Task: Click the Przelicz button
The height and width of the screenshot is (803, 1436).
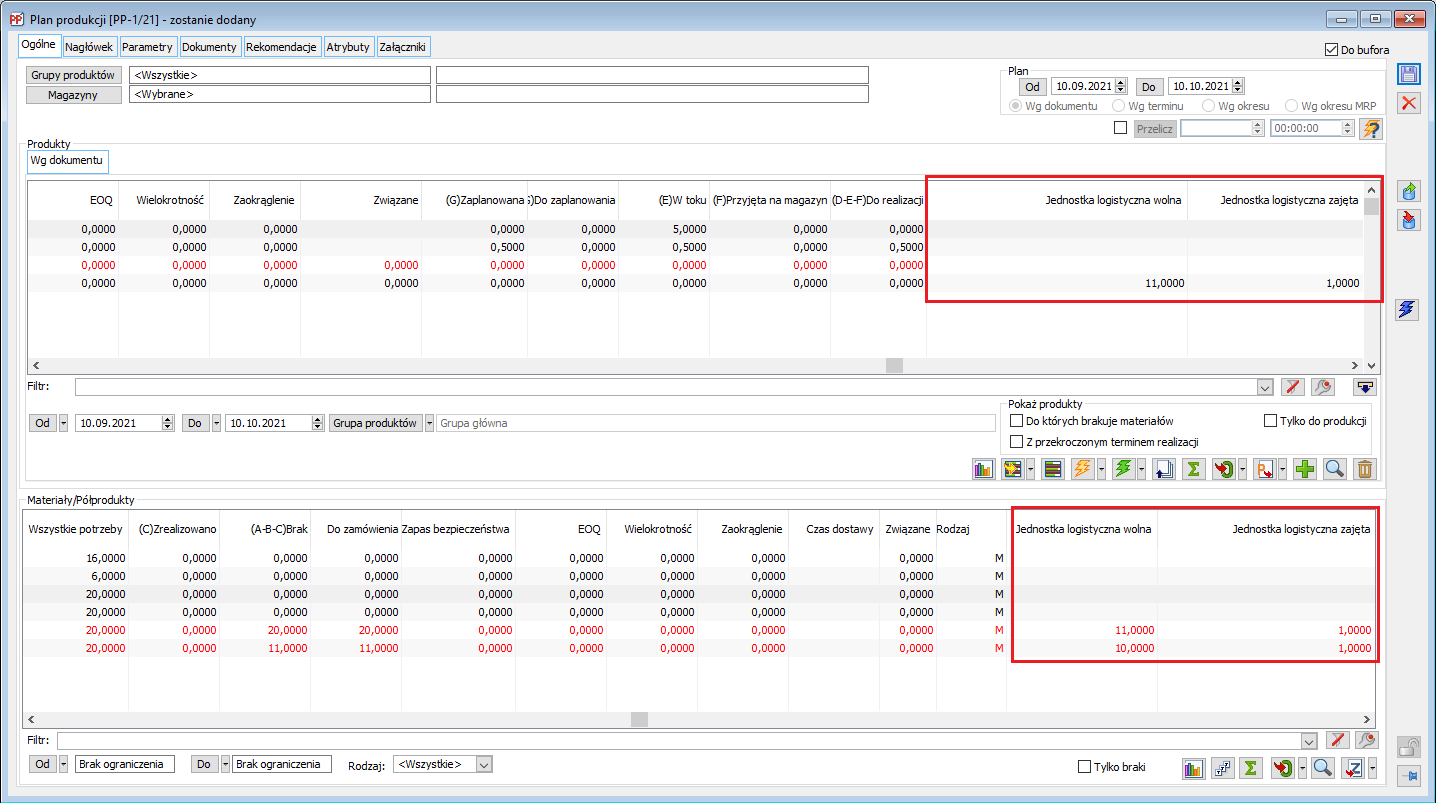Action: [1155, 129]
